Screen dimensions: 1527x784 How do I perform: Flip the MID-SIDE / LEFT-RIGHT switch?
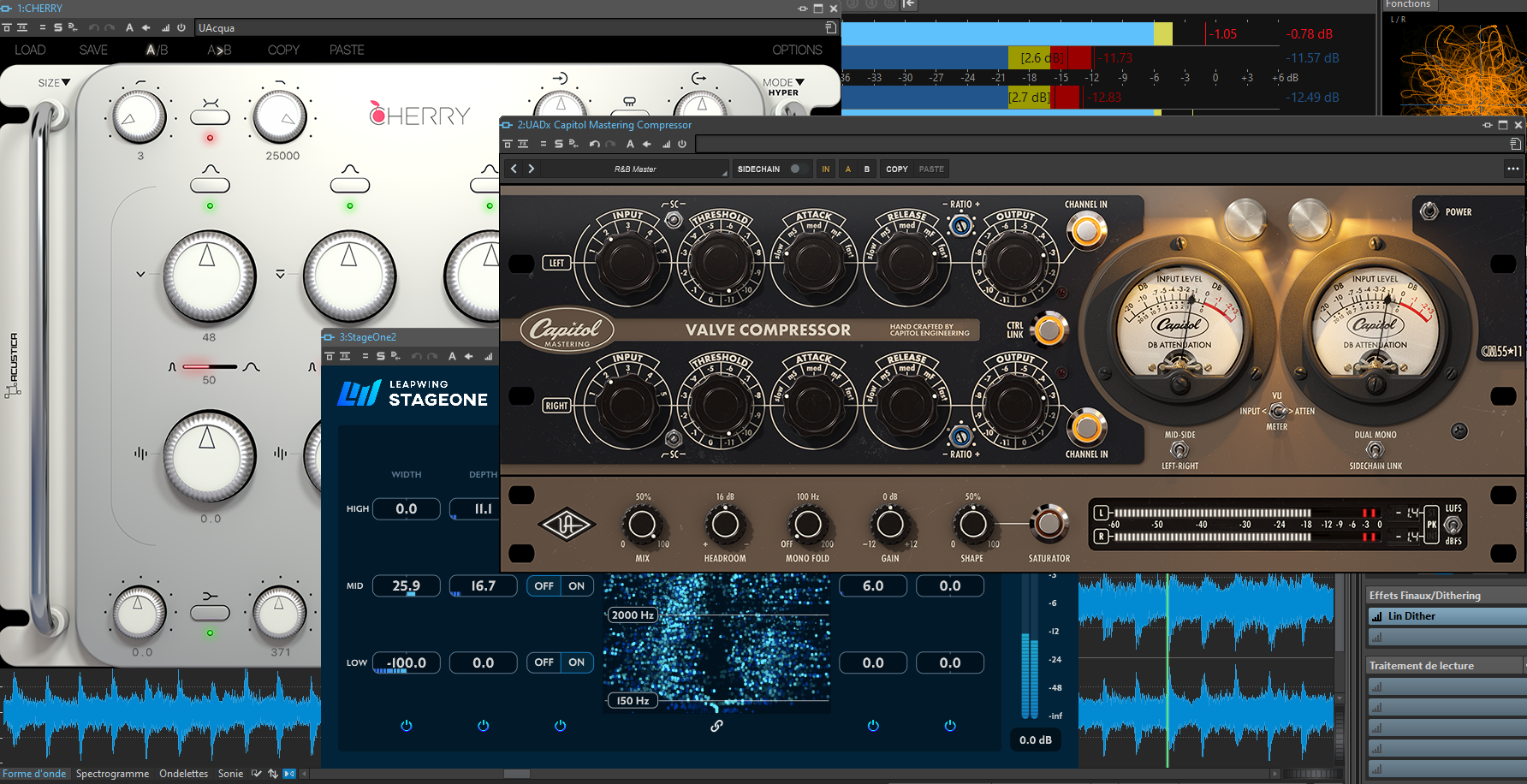pos(1179,450)
